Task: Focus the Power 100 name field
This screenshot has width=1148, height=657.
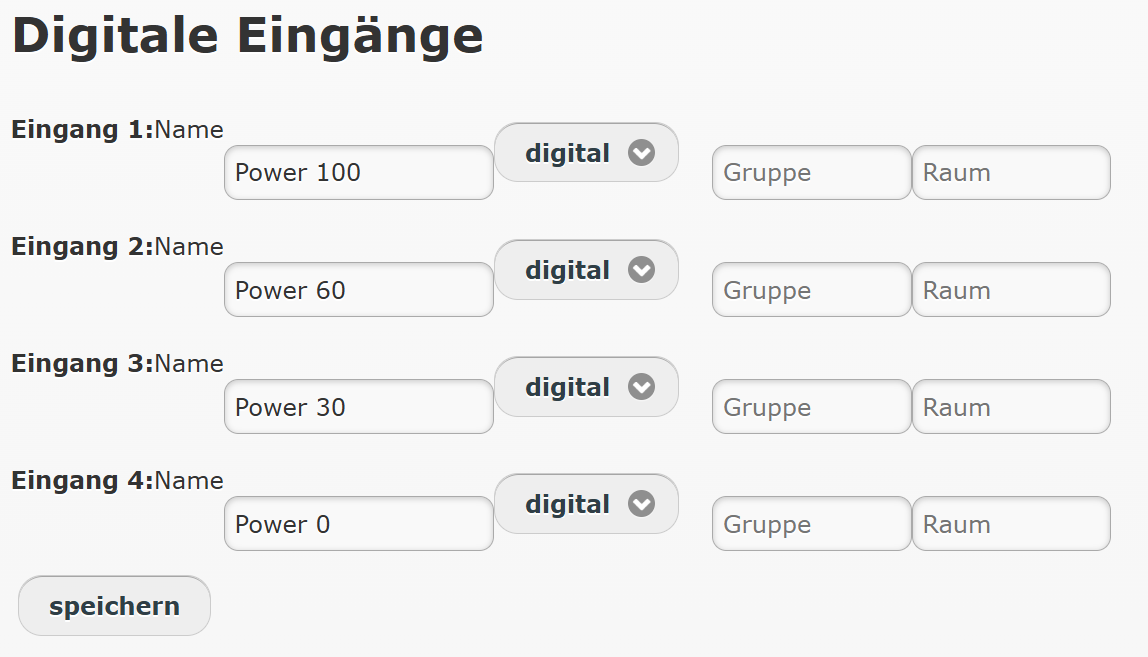Action: click(358, 173)
